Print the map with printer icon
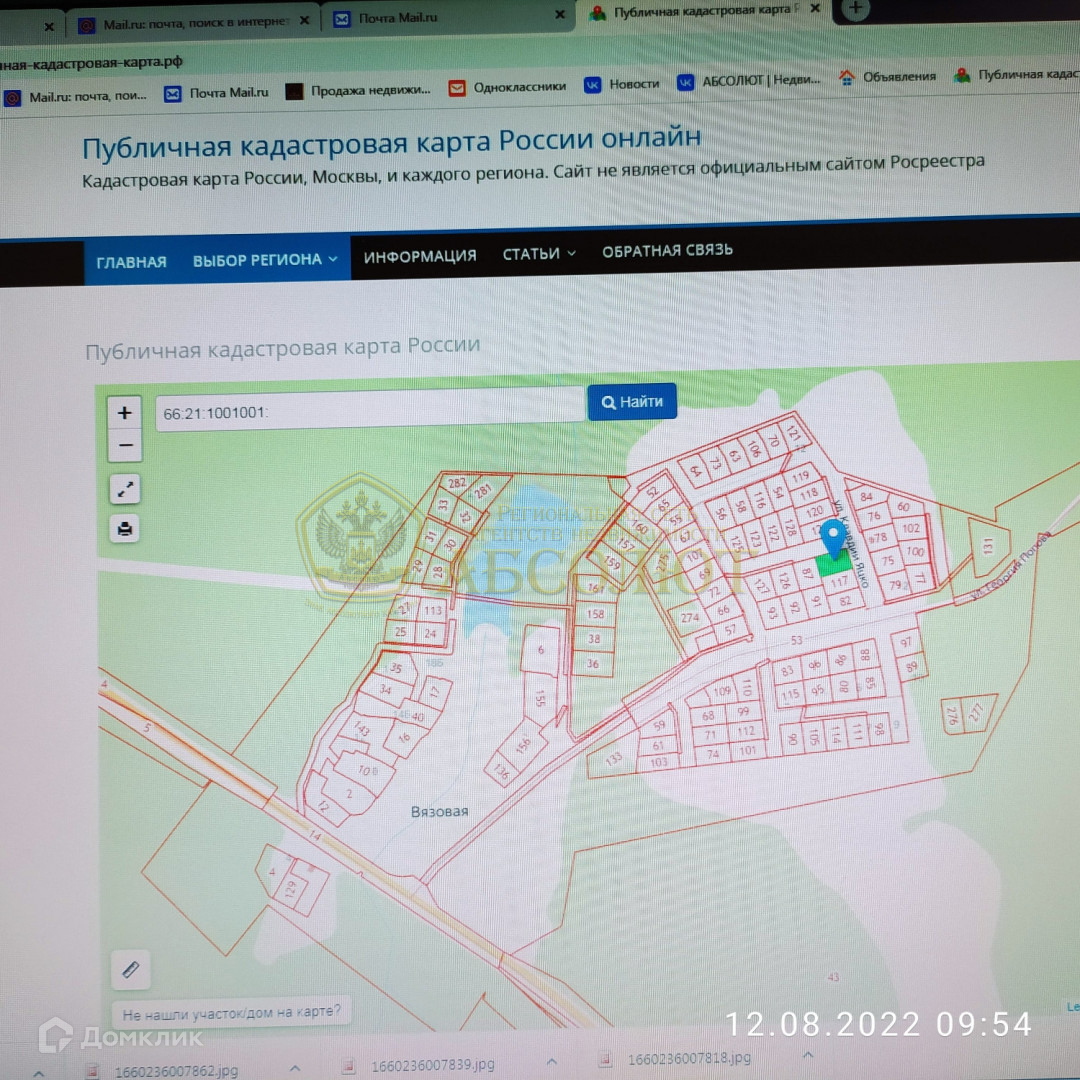Screen dimensions: 1080x1080 pos(125,529)
